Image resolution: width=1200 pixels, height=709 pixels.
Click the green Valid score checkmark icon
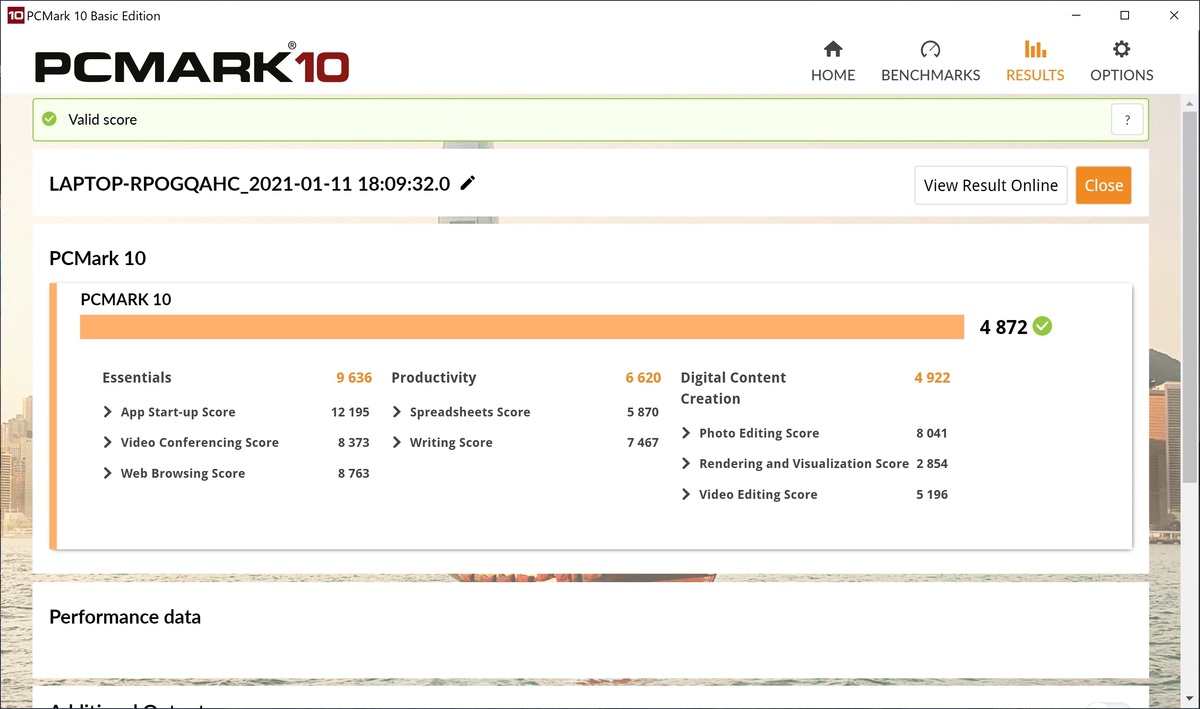49,119
